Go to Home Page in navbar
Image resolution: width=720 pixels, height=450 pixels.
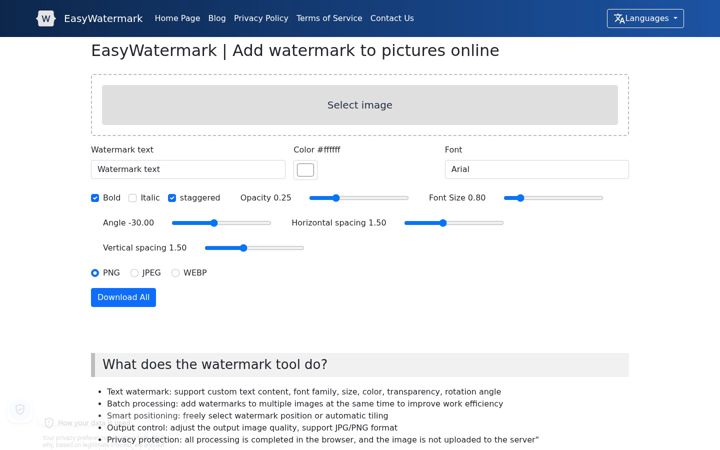pyautogui.click(x=177, y=18)
